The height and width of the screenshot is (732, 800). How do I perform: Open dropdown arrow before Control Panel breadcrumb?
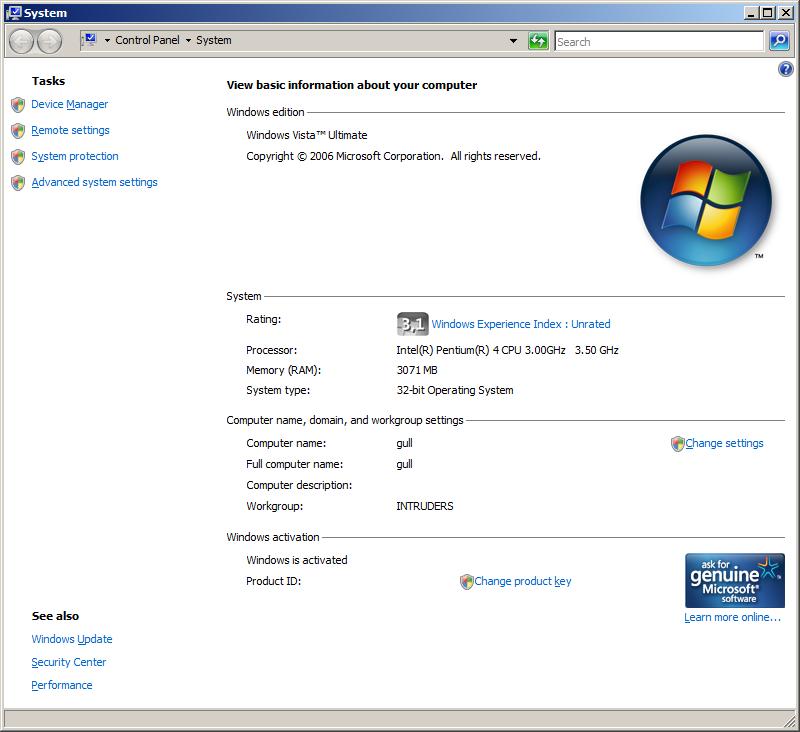(107, 40)
